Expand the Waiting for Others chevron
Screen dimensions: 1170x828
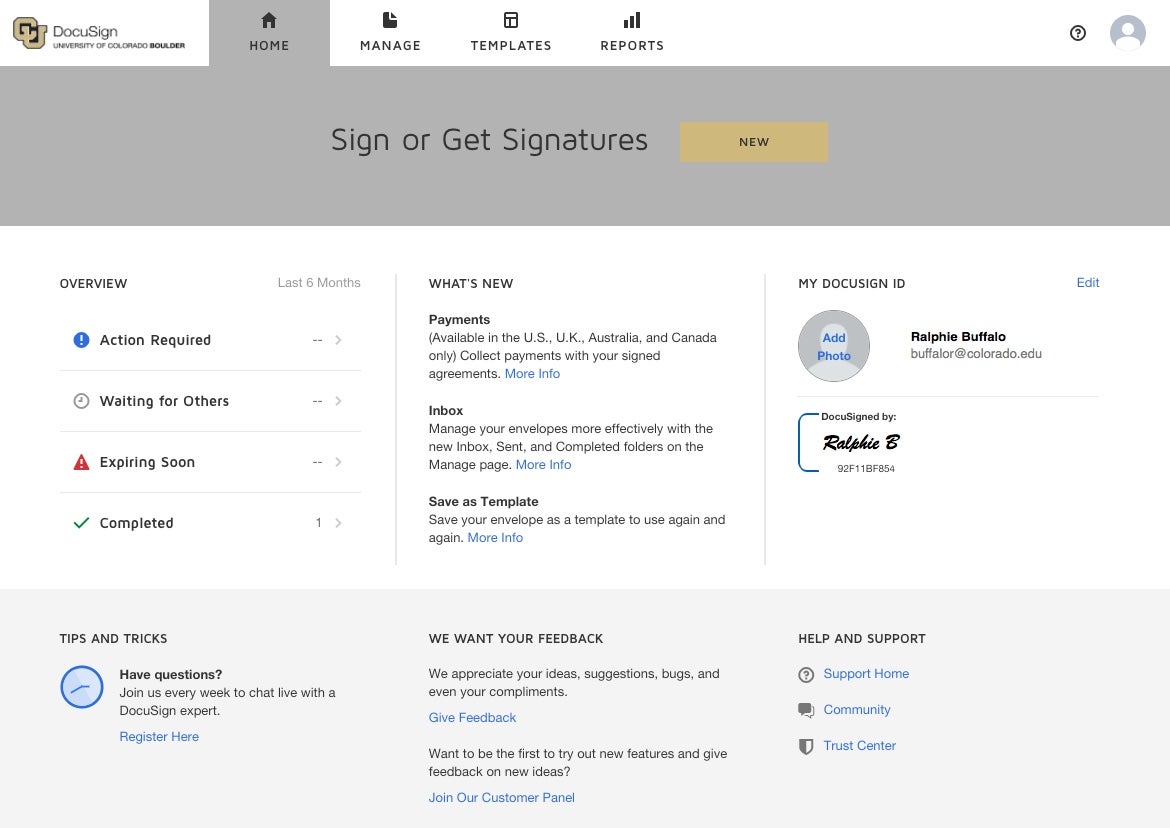click(338, 401)
